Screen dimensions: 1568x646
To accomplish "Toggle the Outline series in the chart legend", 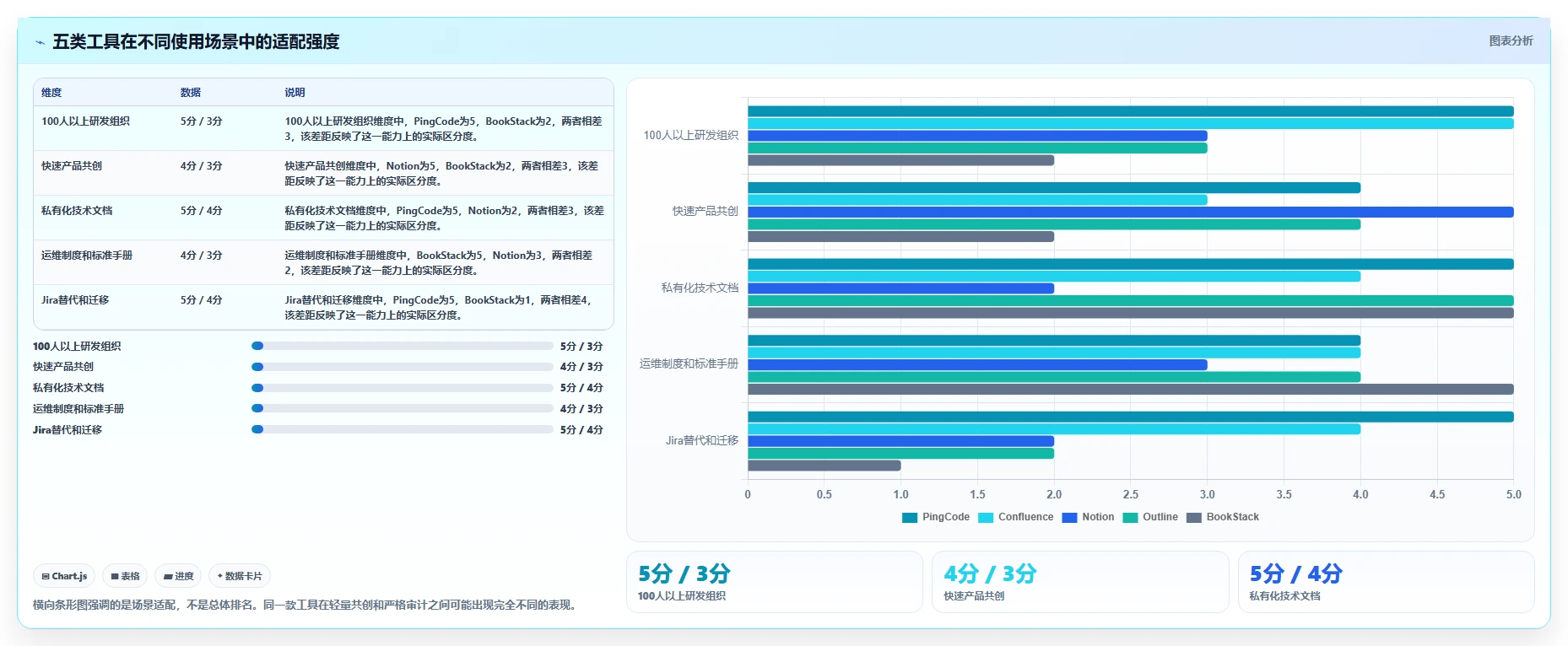I will point(1150,517).
